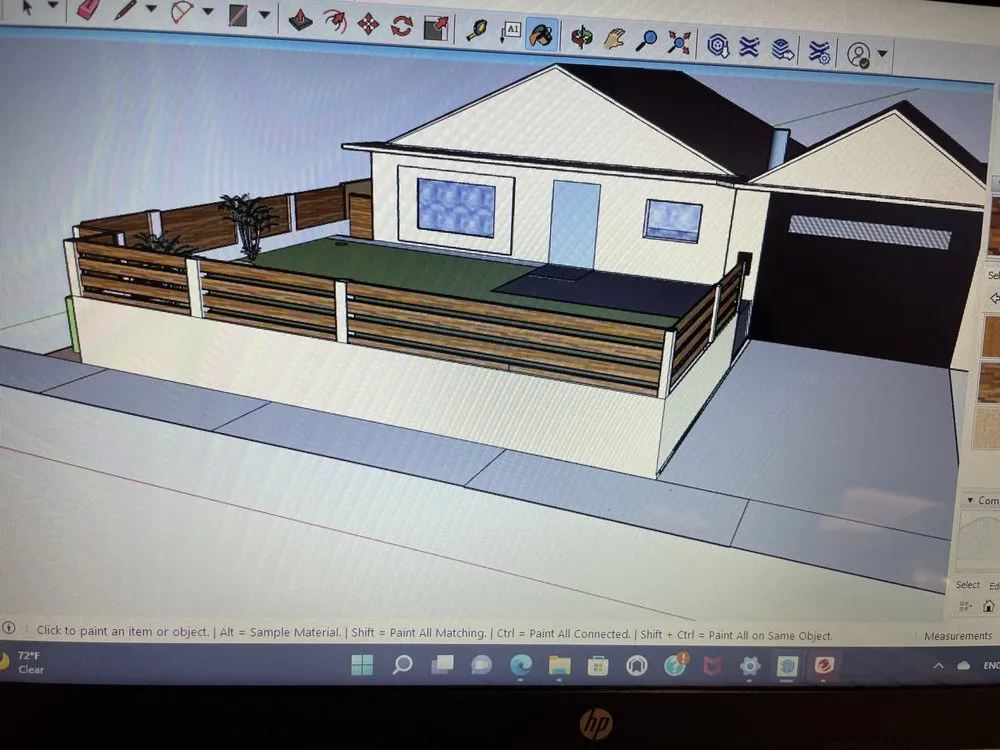Choose the Rotate tool
Viewport: 1000px width, 750px height.
[x=401, y=26]
